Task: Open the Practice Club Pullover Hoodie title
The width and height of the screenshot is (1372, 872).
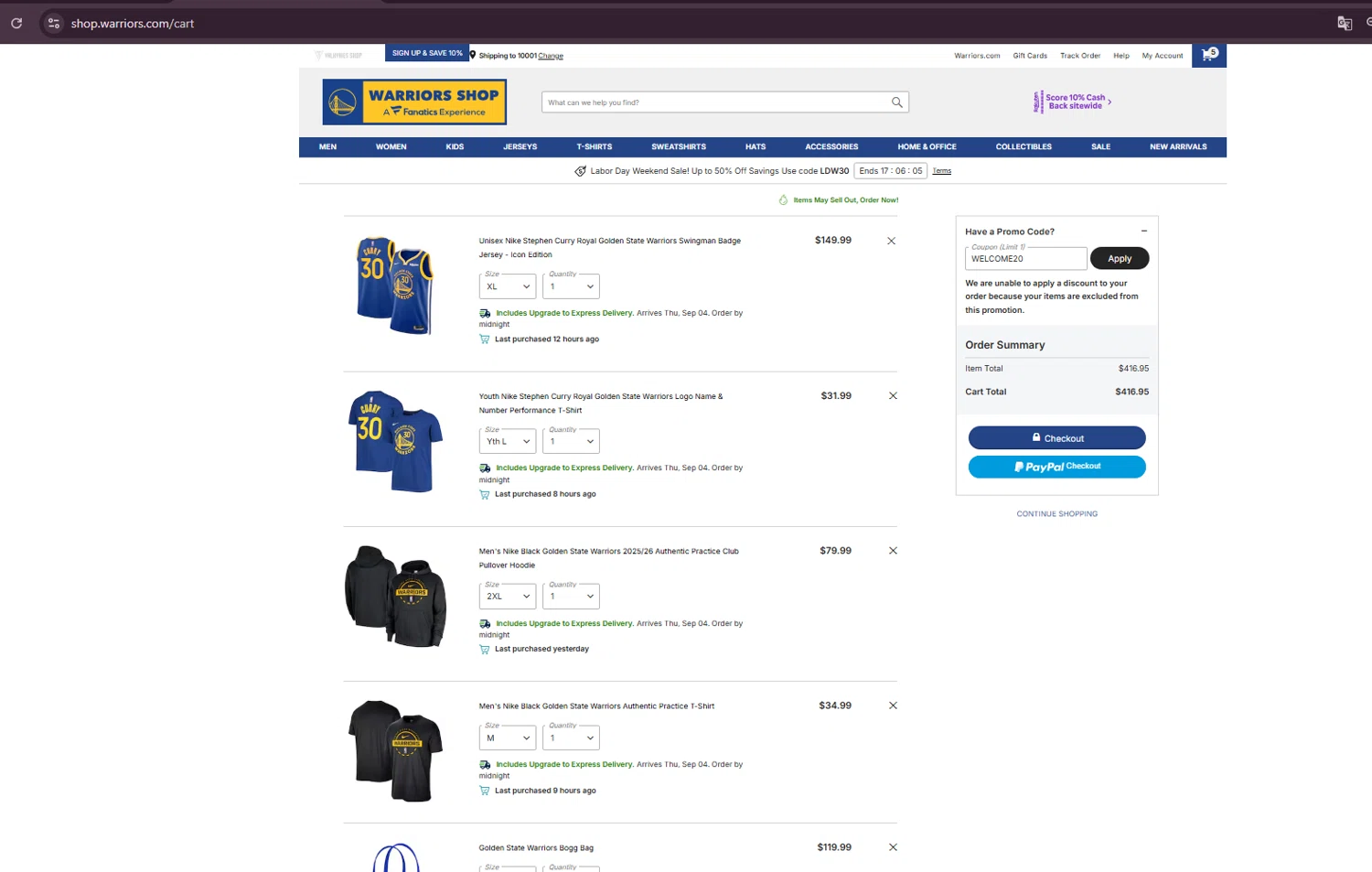Action: click(x=608, y=558)
